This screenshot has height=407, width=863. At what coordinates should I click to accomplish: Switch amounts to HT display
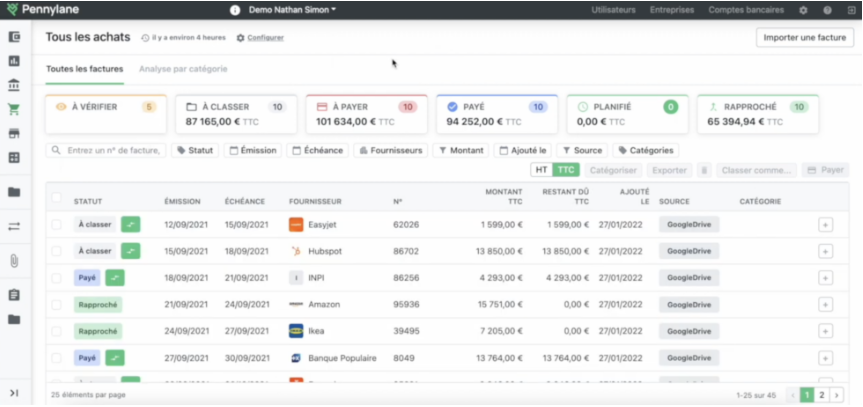(x=540, y=171)
